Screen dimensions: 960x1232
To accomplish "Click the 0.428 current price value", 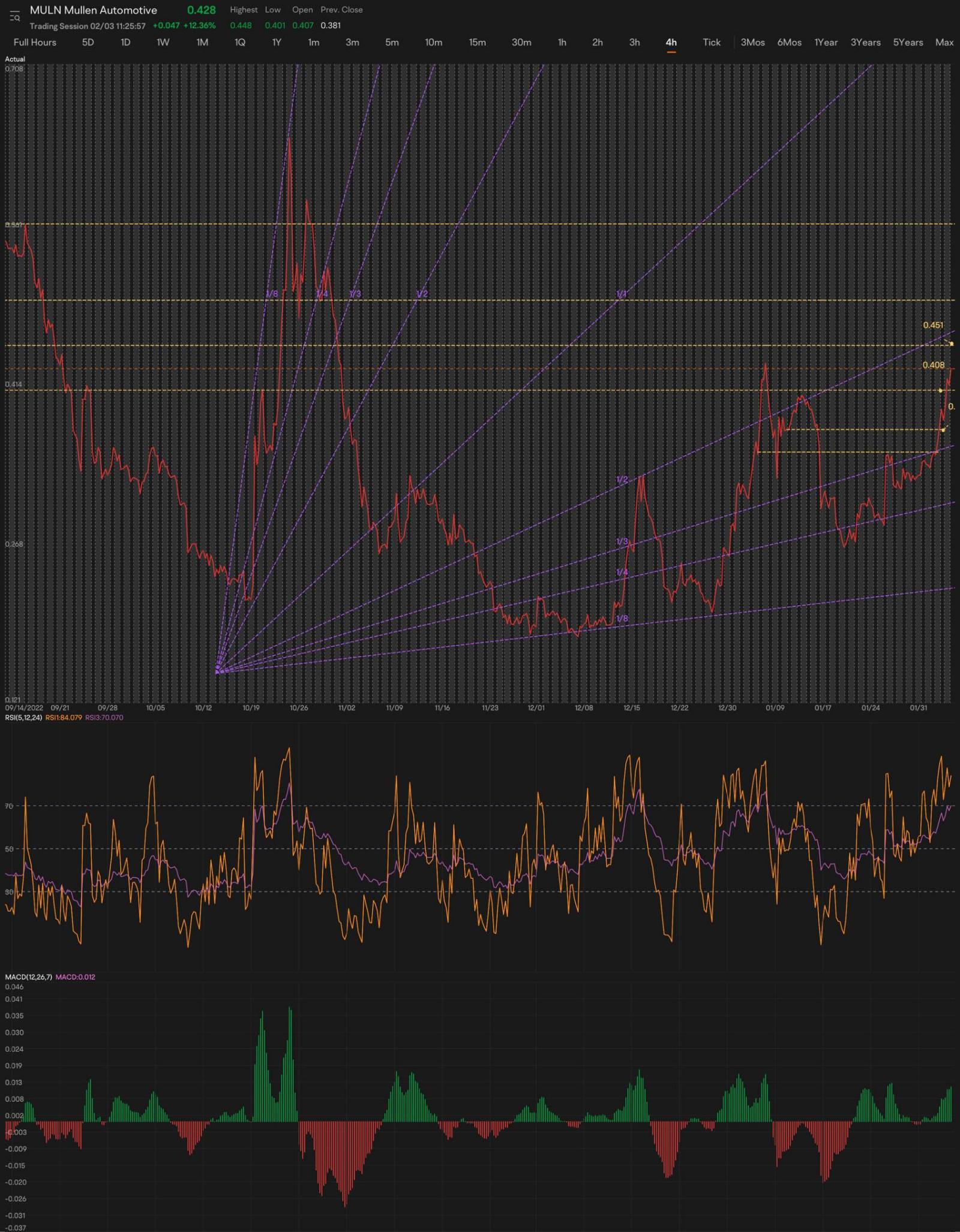I will (201, 10).
